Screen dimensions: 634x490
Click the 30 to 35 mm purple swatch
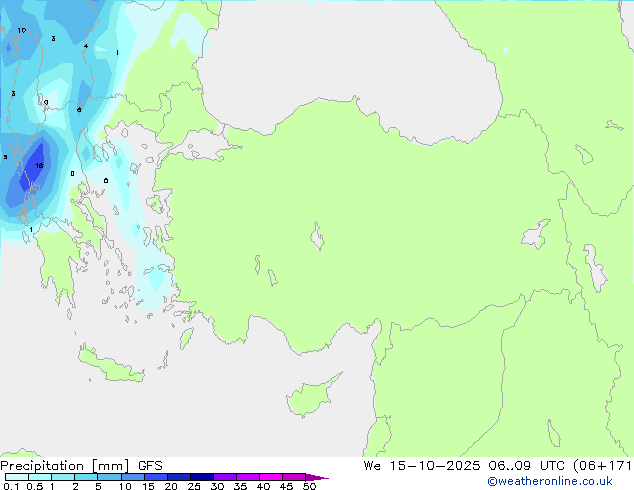point(225,477)
